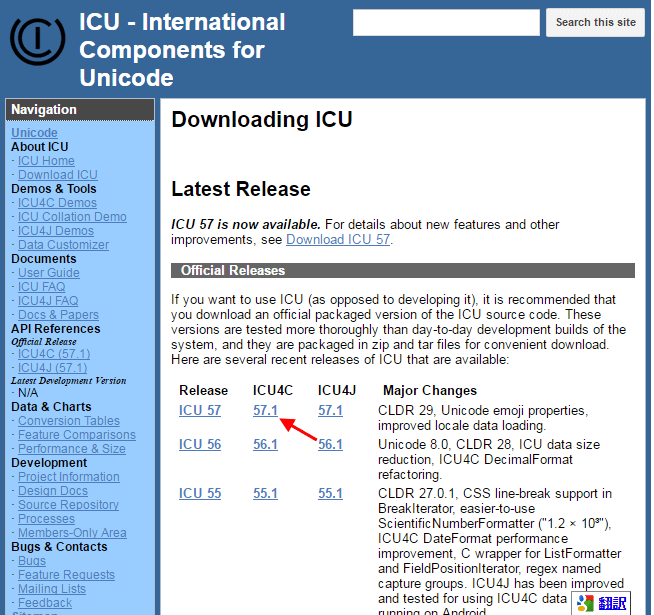Open Docs & Papers link
The image size is (654, 615).
pyautogui.click(x=58, y=315)
